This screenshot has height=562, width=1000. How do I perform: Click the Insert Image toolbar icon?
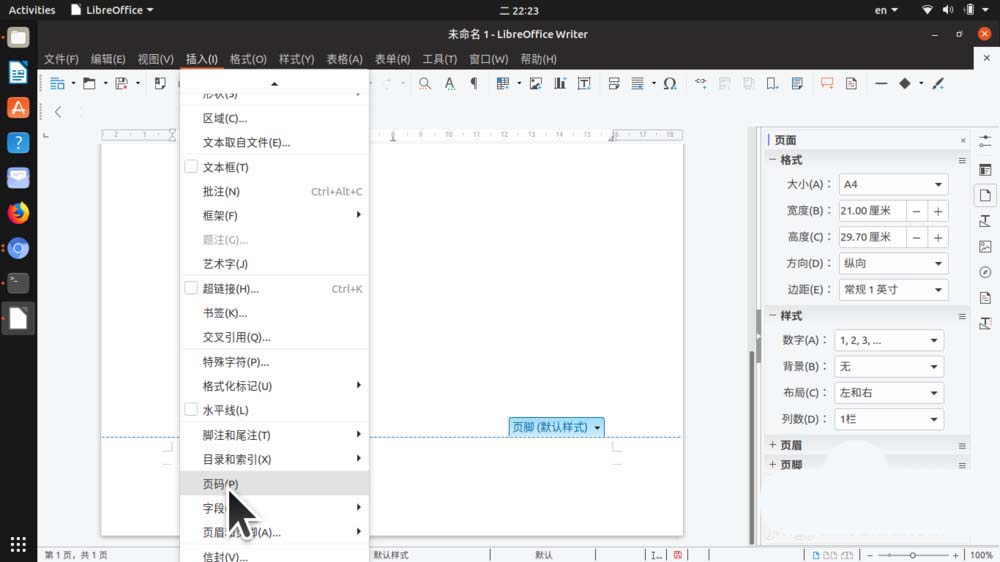click(536, 83)
